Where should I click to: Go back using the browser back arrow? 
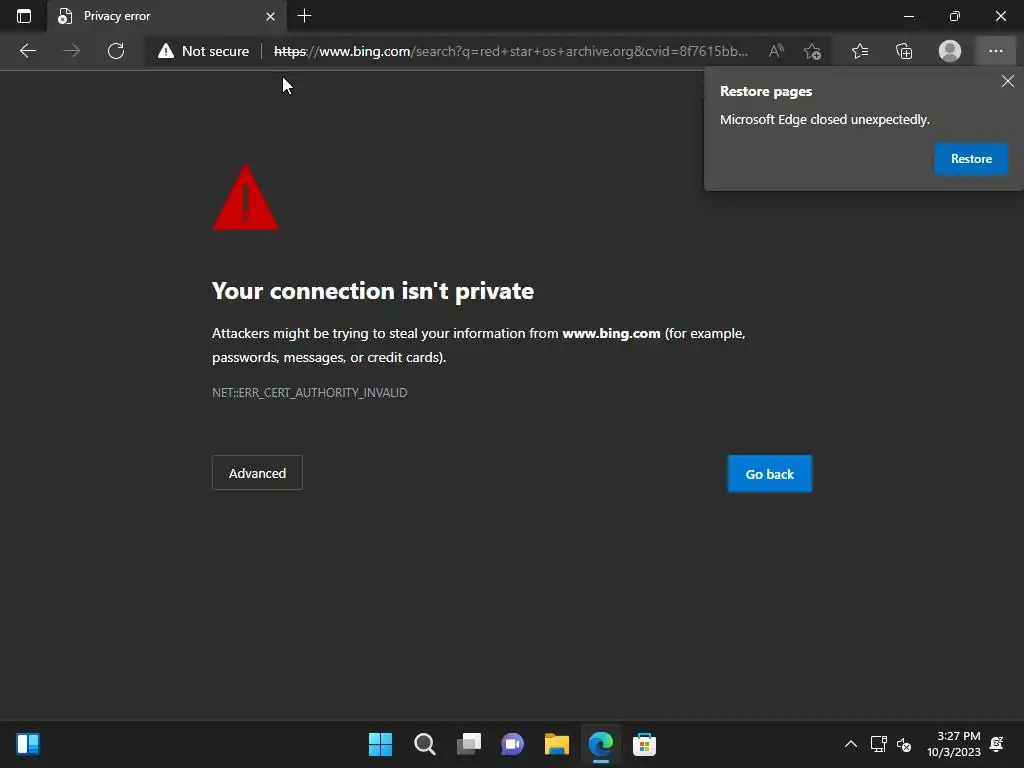tap(27, 51)
